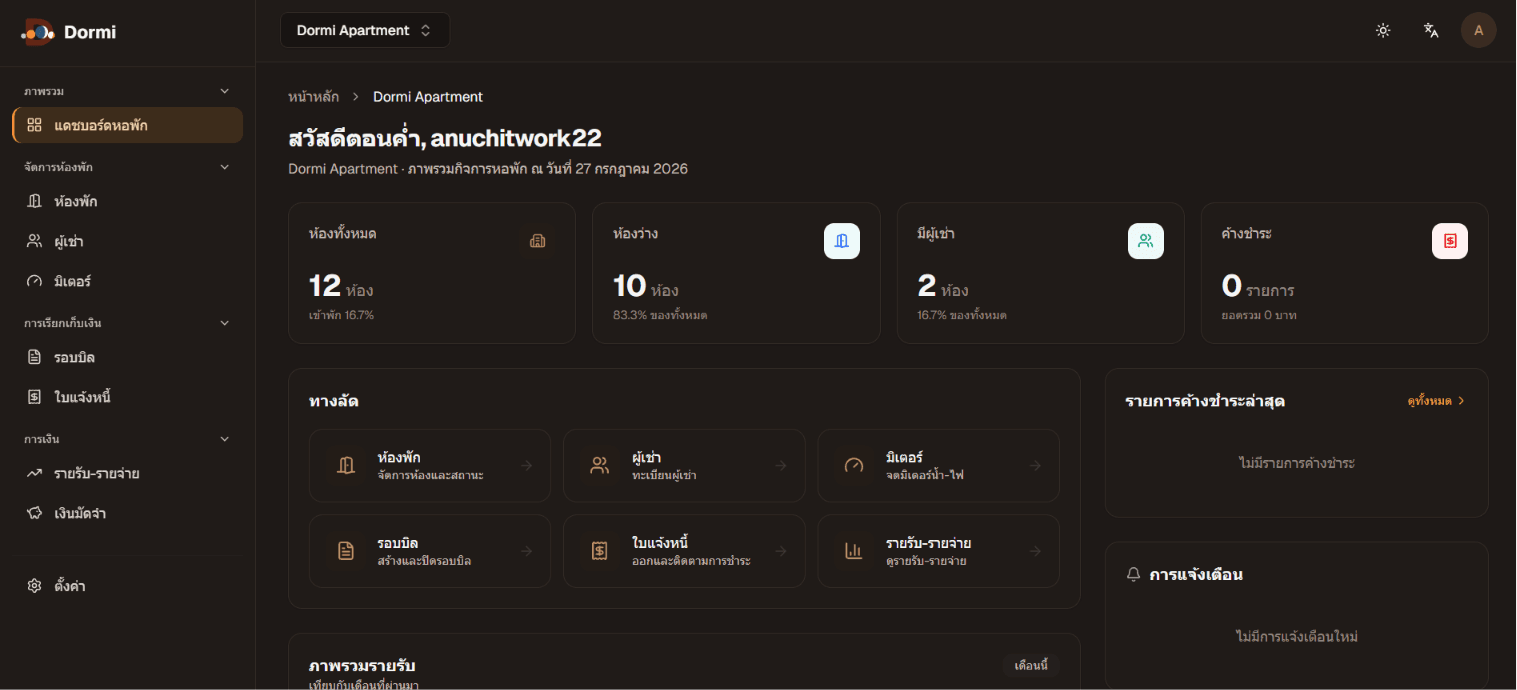Open the มิเตอร์ shortcut card
1517x690 pixels.
[939, 466]
